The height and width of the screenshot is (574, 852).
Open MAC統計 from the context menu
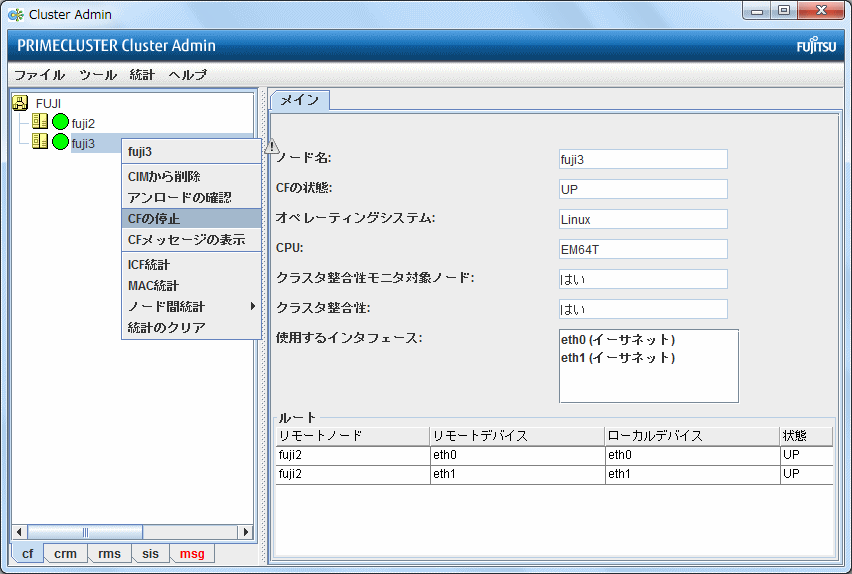(x=191, y=285)
